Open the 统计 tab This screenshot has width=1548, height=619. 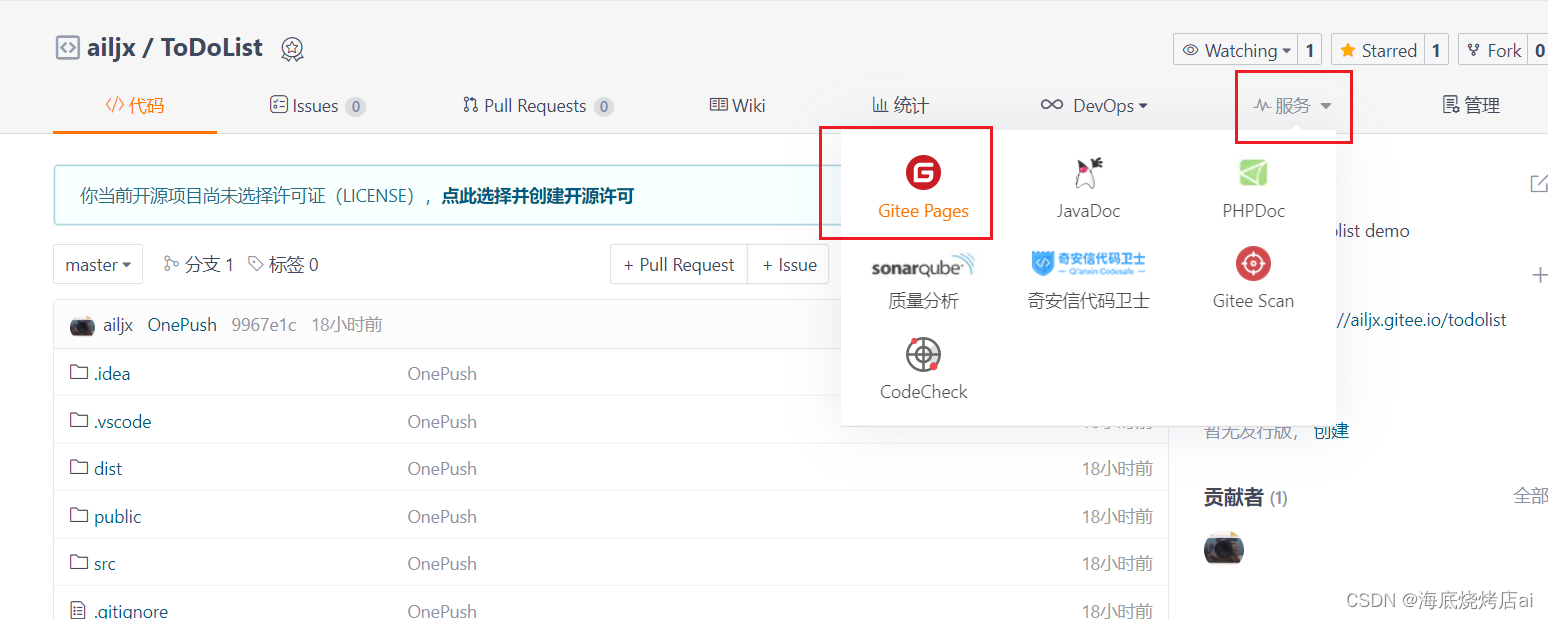pos(901,105)
